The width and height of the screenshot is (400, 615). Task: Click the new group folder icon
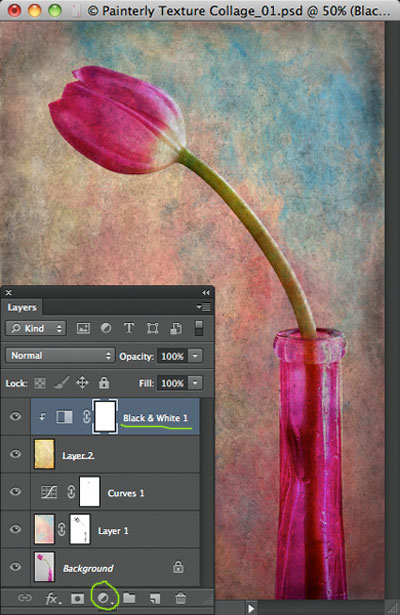[129, 598]
